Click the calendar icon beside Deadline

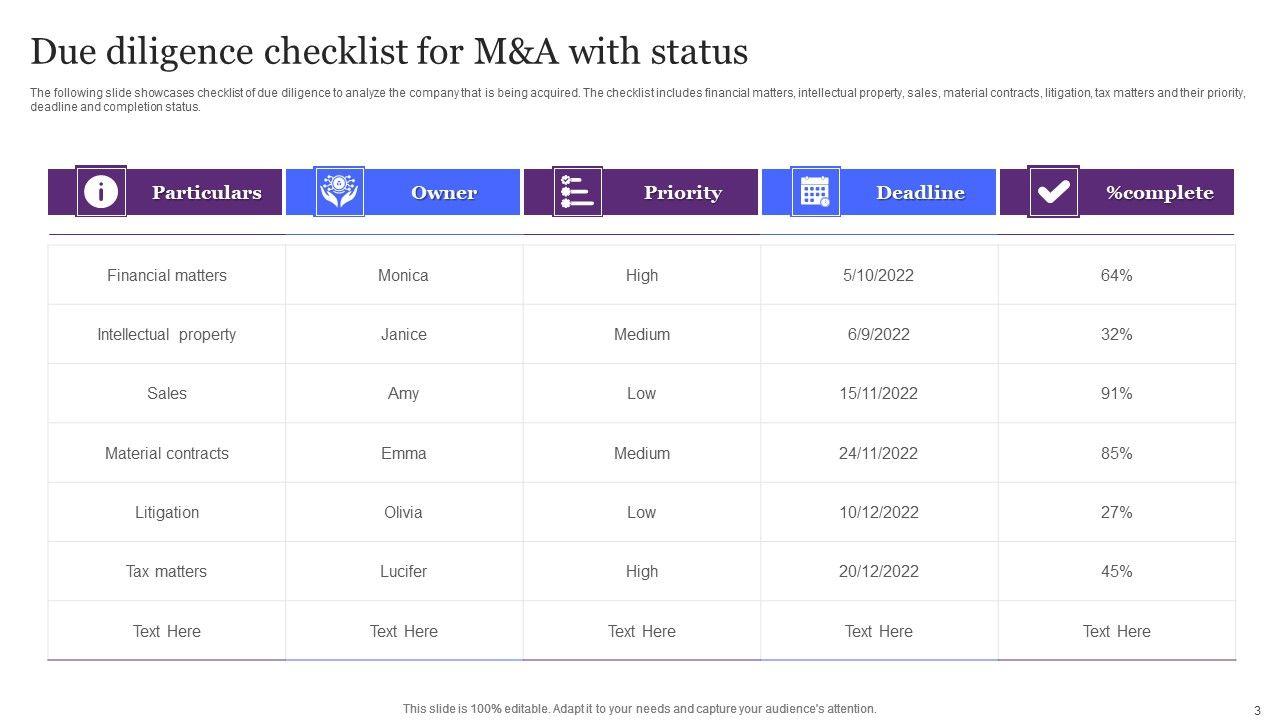815,191
